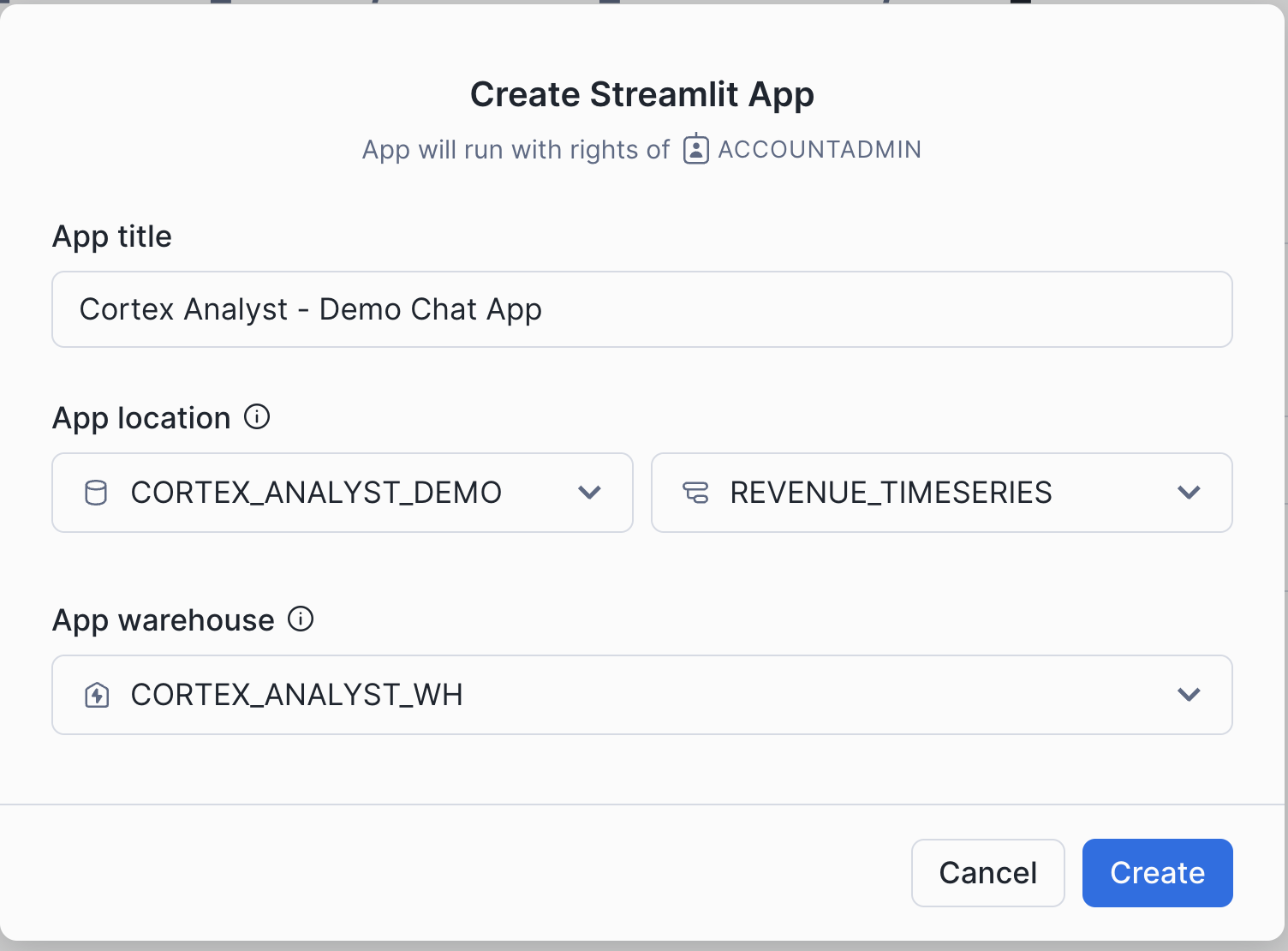Click the database icon in the CORTEX_ANALYST_DEMO field
The image size is (1288, 951).
(96, 493)
